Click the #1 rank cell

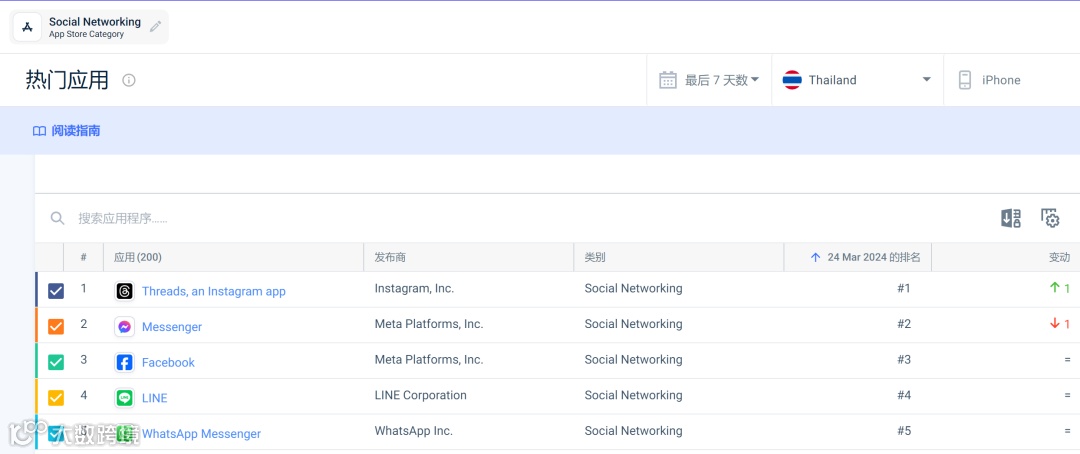pos(904,289)
